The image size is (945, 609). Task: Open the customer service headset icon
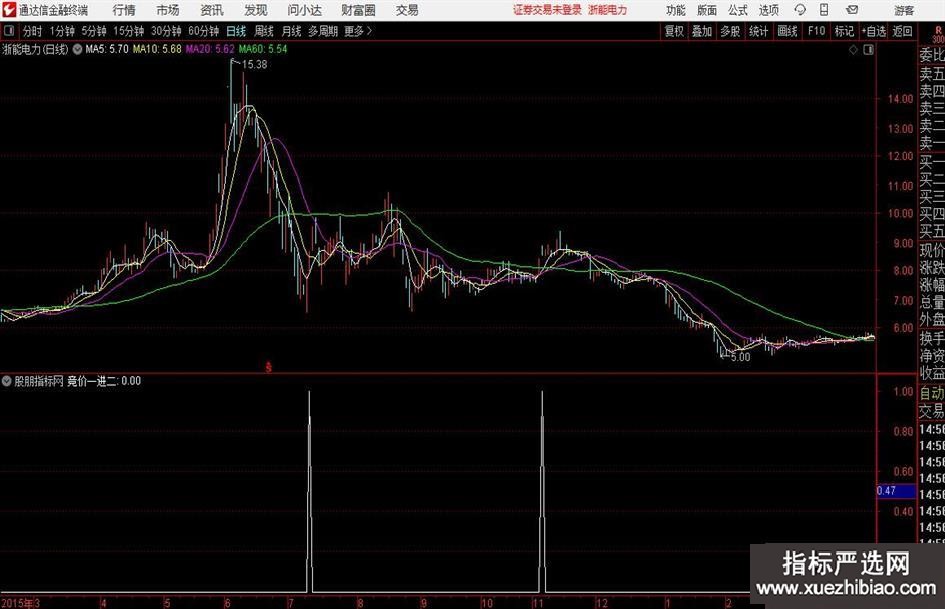pos(800,10)
